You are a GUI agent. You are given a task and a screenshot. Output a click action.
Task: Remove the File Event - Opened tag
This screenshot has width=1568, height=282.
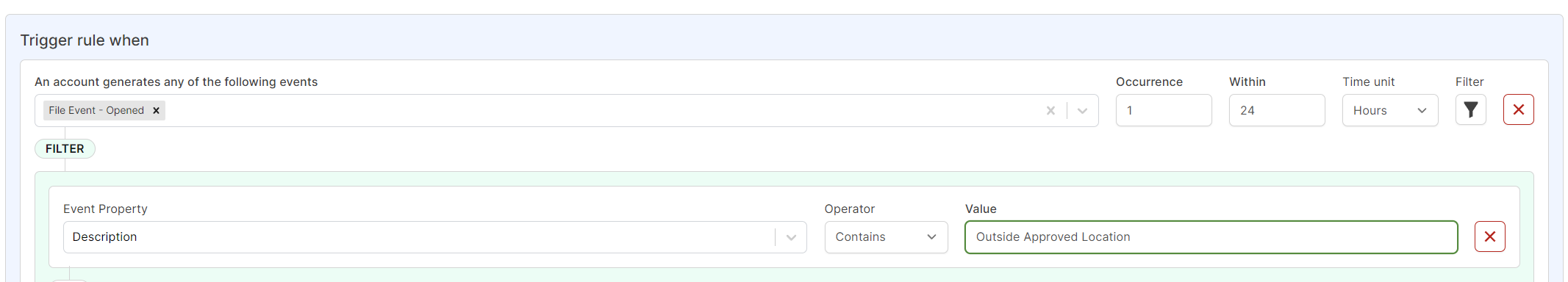coord(156,111)
